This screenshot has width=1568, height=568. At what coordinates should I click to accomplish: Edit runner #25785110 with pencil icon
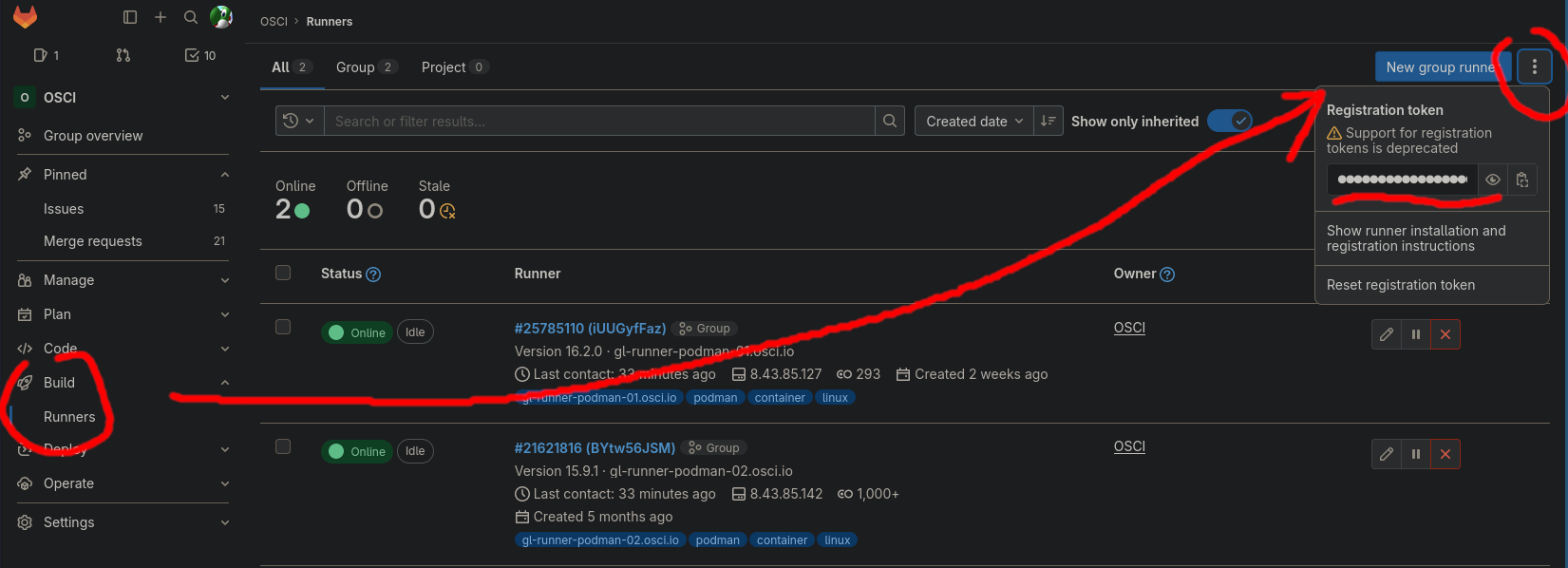1387,334
